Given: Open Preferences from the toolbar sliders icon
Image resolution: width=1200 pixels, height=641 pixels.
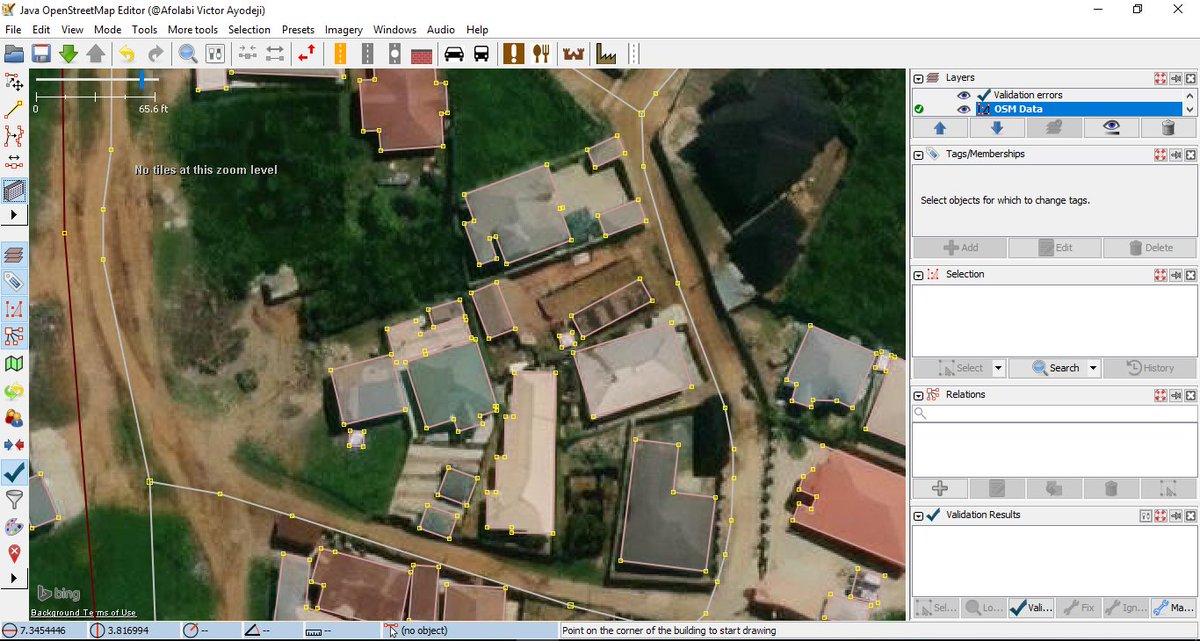Looking at the screenshot, I should tap(213, 53).
